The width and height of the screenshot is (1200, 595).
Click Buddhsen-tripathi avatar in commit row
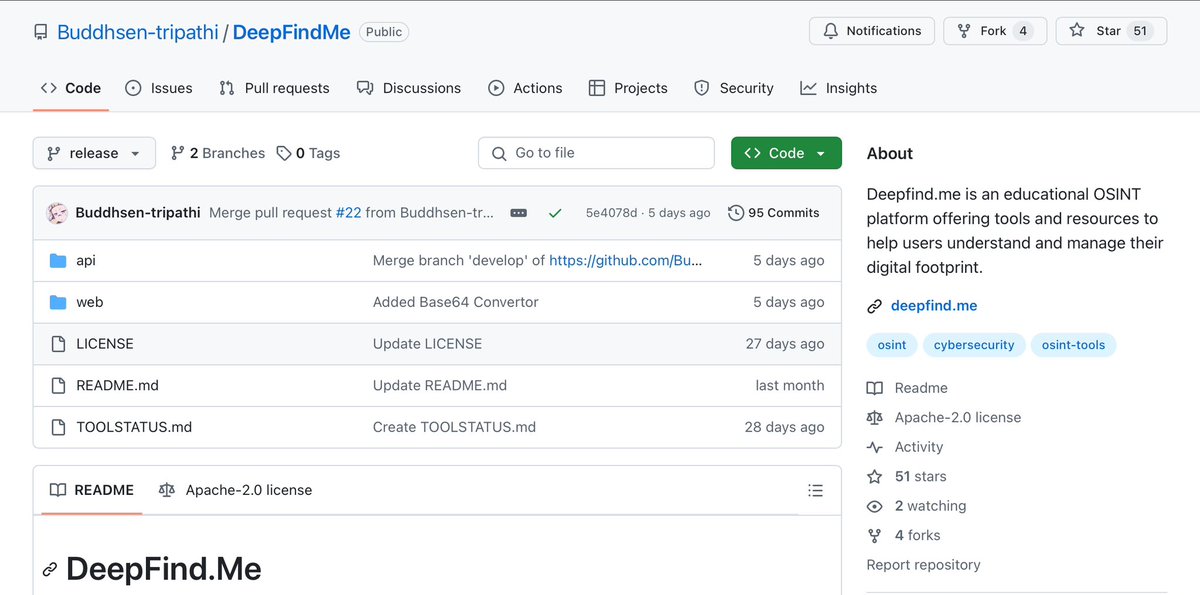(x=58, y=213)
